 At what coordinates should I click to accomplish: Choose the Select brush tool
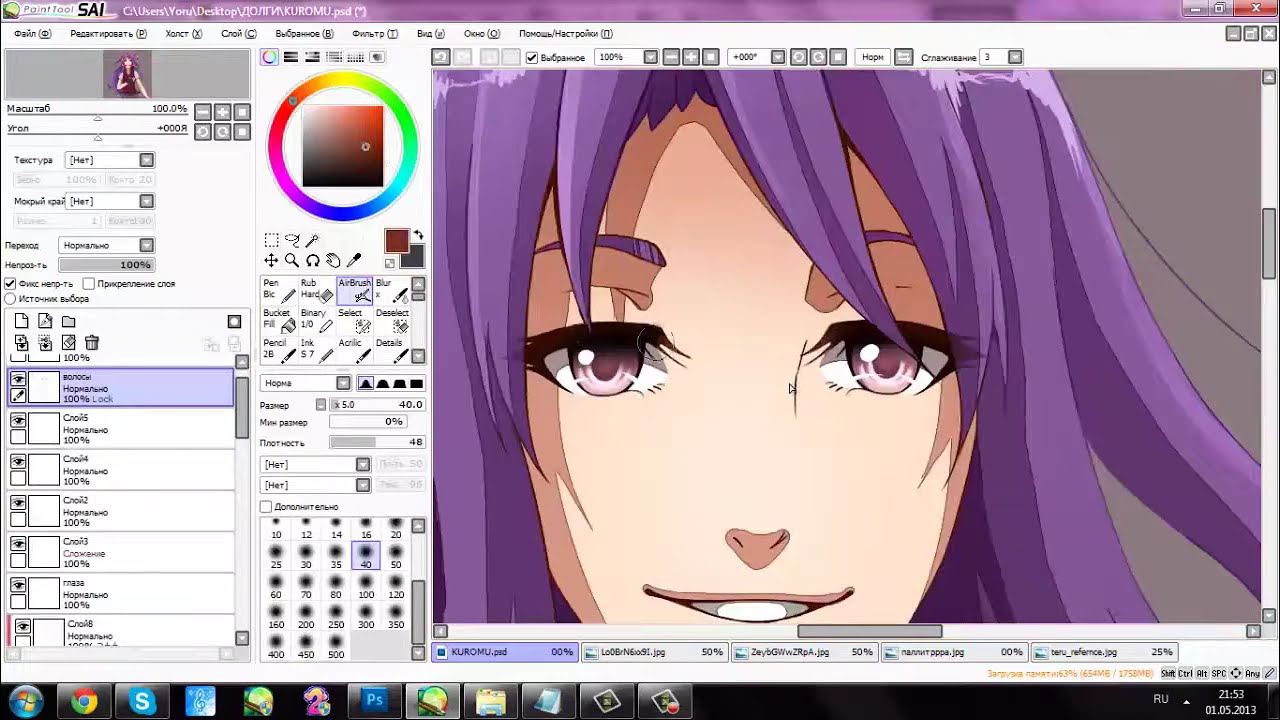coord(355,320)
